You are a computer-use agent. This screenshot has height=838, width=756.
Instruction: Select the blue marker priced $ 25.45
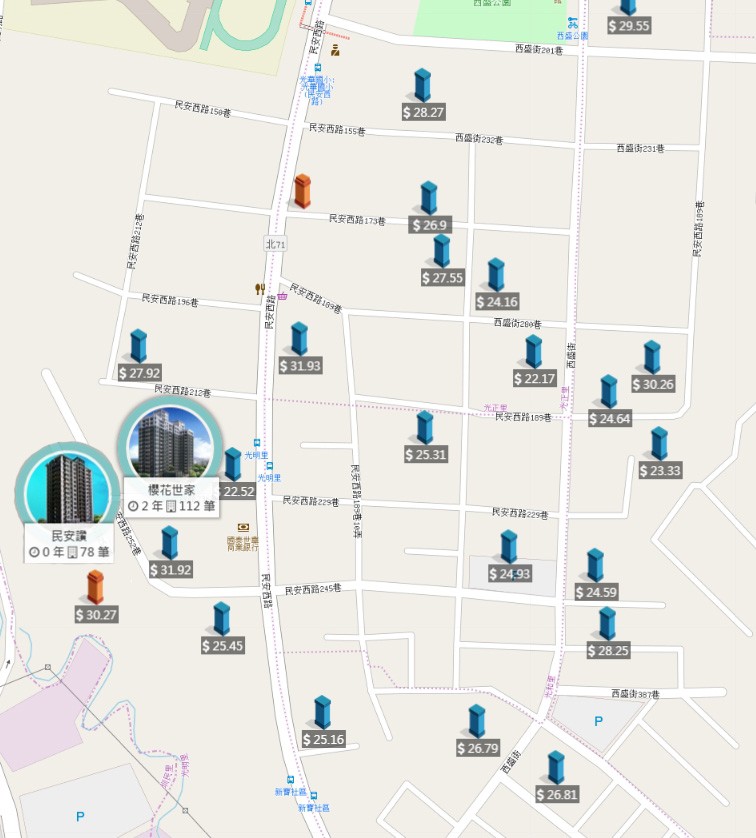click(222, 618)
